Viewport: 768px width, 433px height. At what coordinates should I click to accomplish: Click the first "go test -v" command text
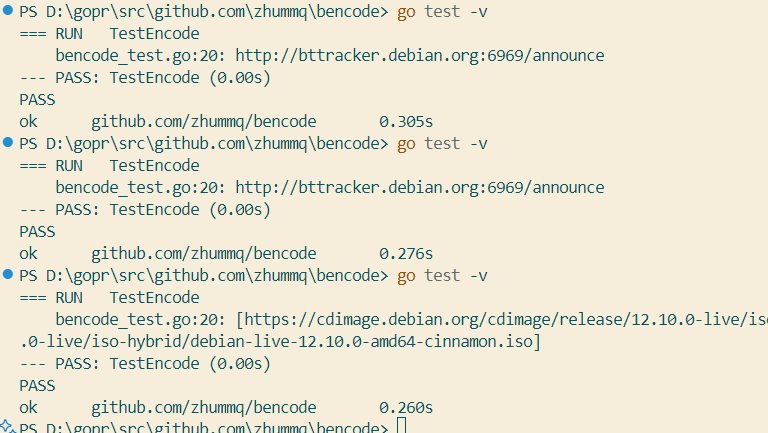442,13
